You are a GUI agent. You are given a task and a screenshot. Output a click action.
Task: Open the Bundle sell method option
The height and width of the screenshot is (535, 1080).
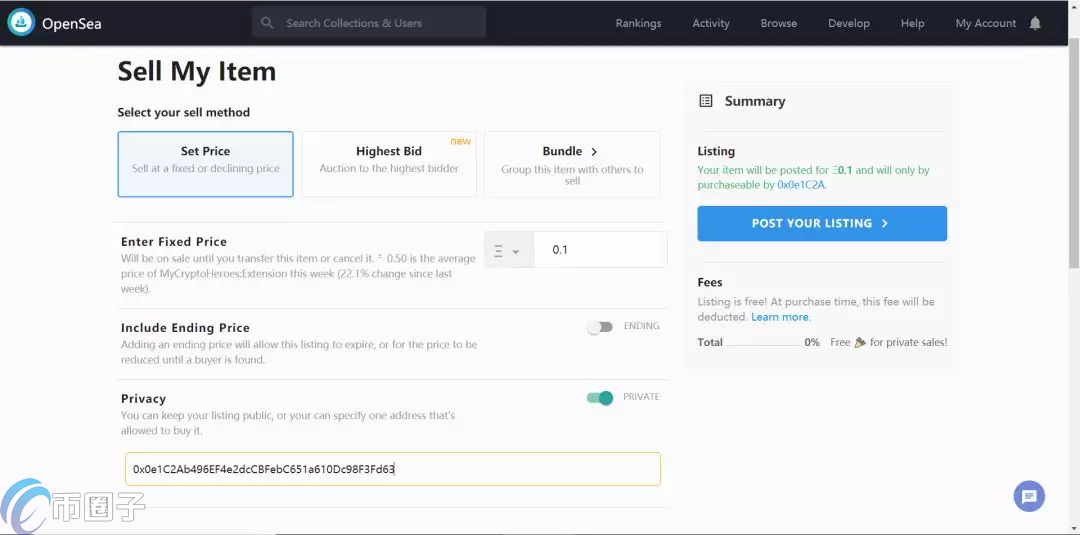pos(572,165)
